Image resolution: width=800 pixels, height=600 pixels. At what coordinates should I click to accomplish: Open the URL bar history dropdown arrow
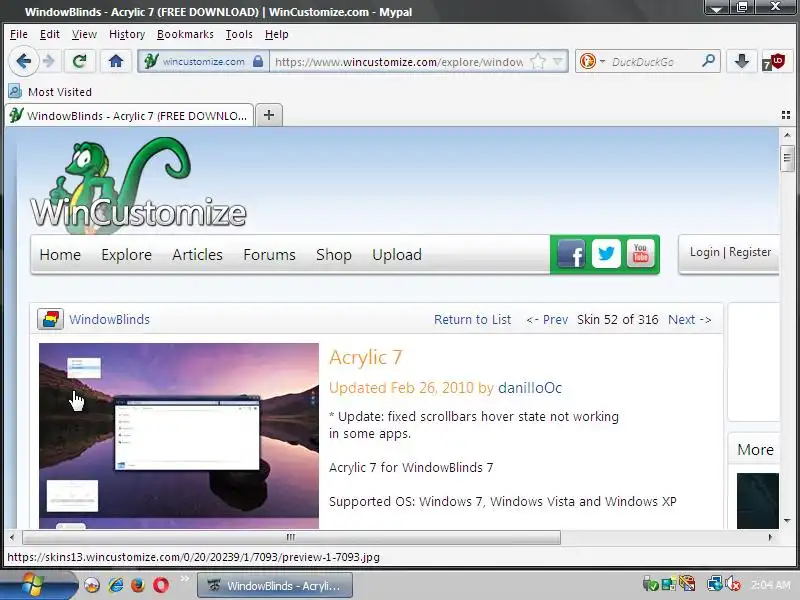pos(558,62)
